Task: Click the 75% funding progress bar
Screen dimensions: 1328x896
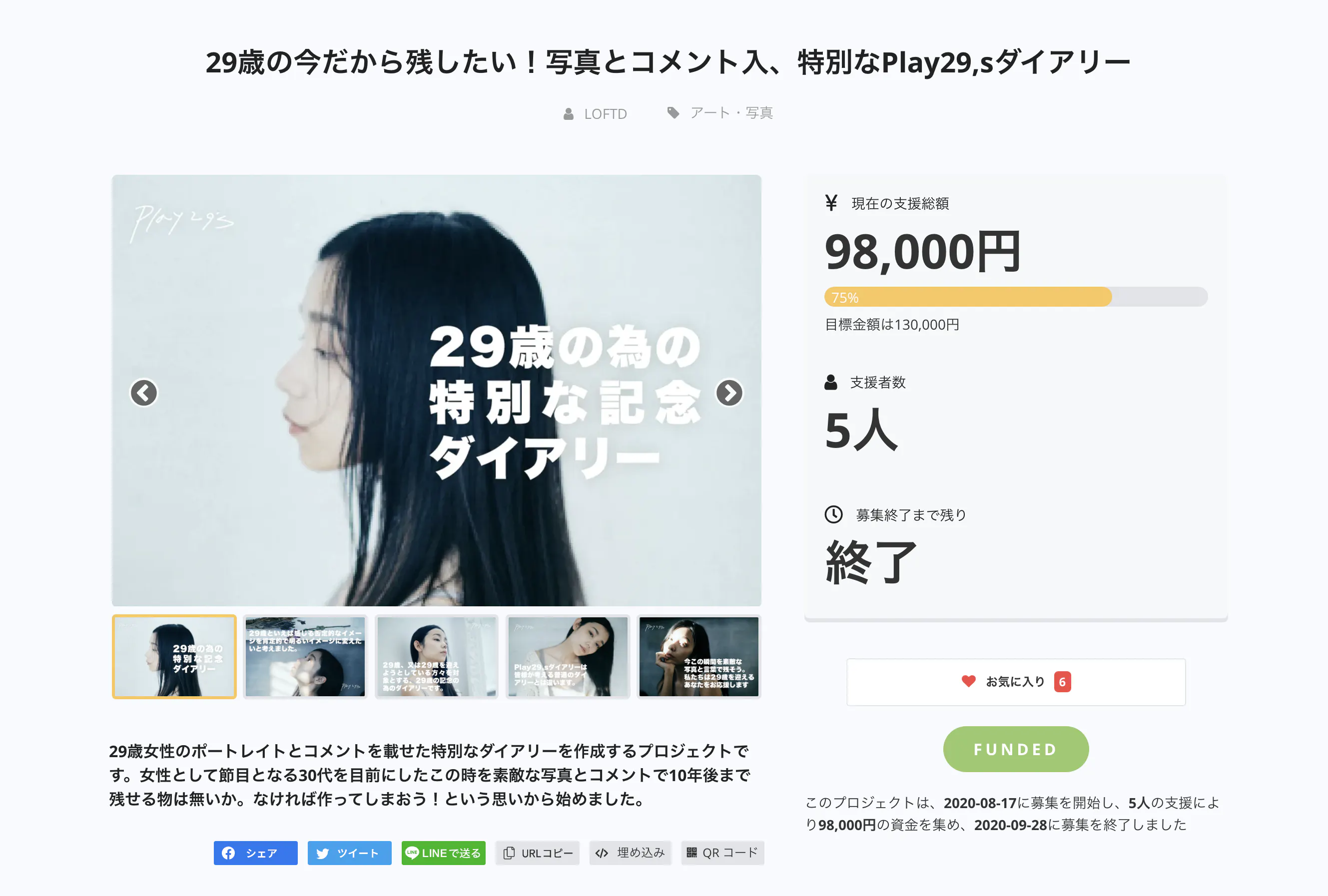Action: (1015, 297)
